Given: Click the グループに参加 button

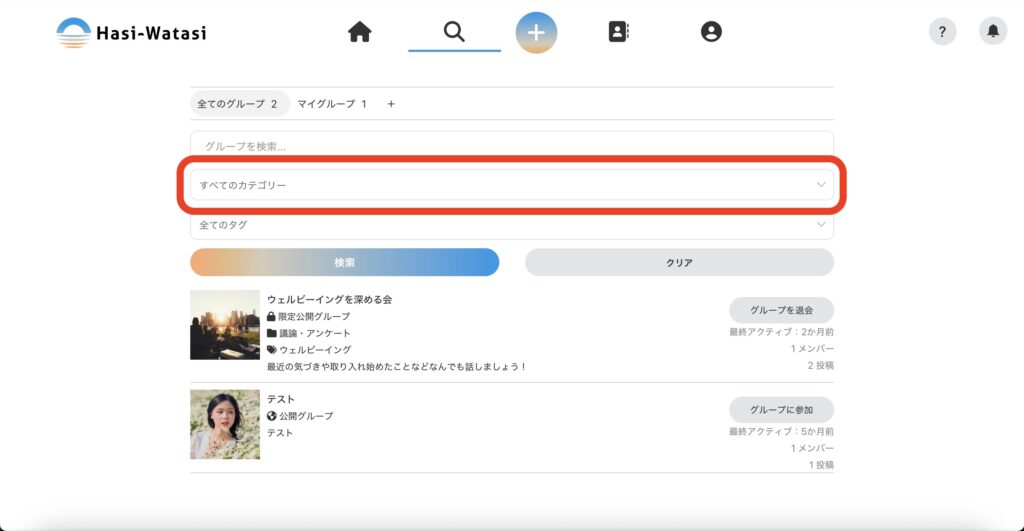Looking at the screenshot, I should (781, 410).
